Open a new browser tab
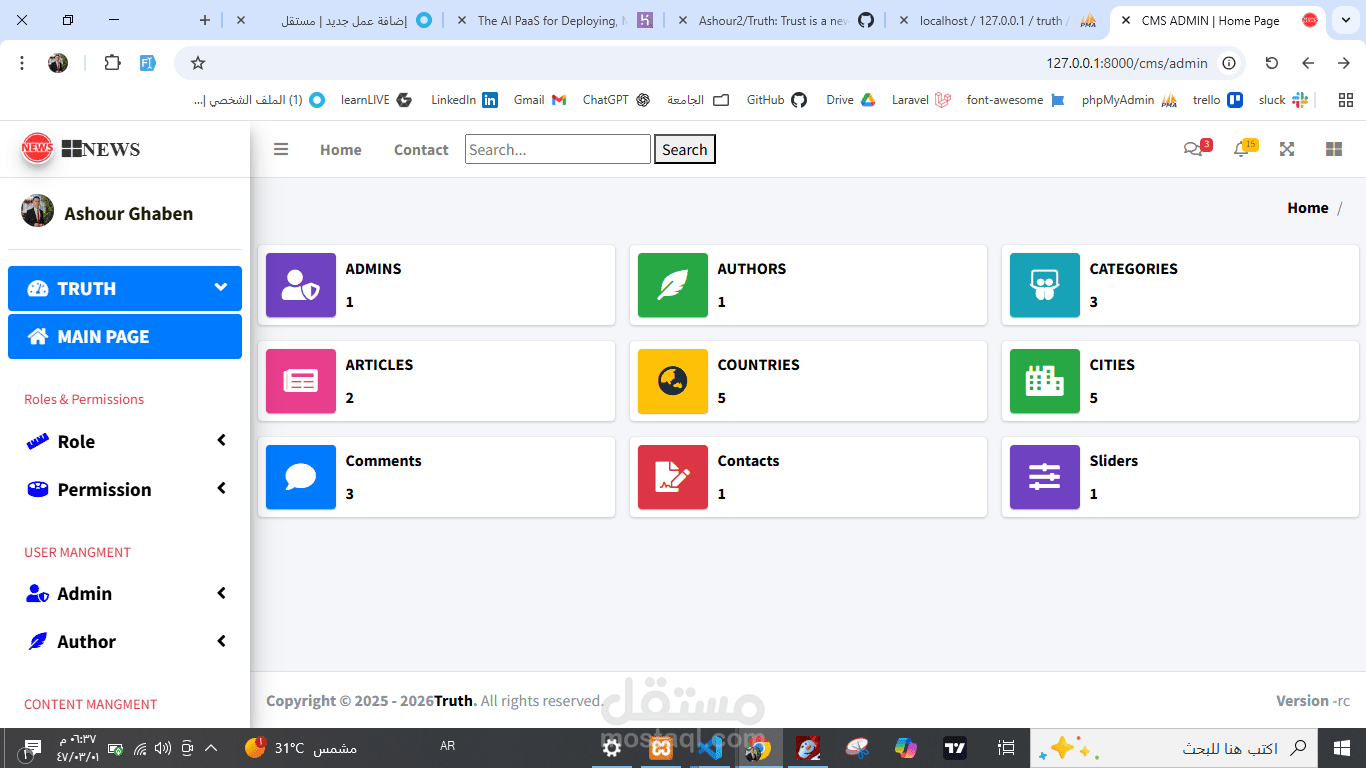 [x=205, y=20]
